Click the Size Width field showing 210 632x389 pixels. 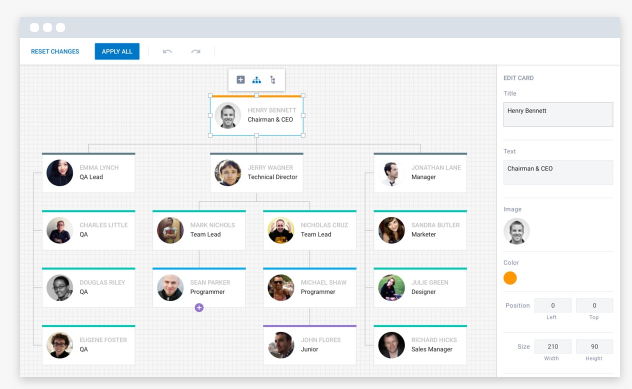click(x=553, y=347)
